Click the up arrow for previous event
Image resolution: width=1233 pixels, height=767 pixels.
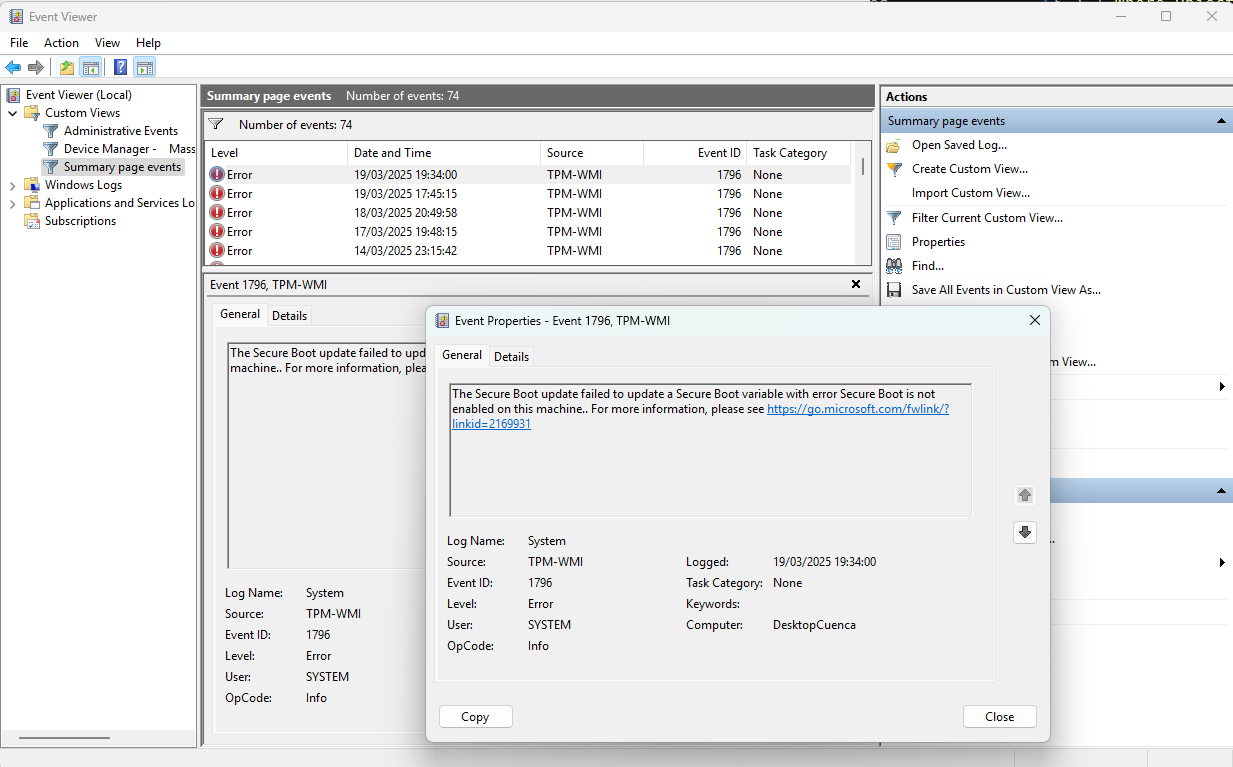[x=1024, y=495]
